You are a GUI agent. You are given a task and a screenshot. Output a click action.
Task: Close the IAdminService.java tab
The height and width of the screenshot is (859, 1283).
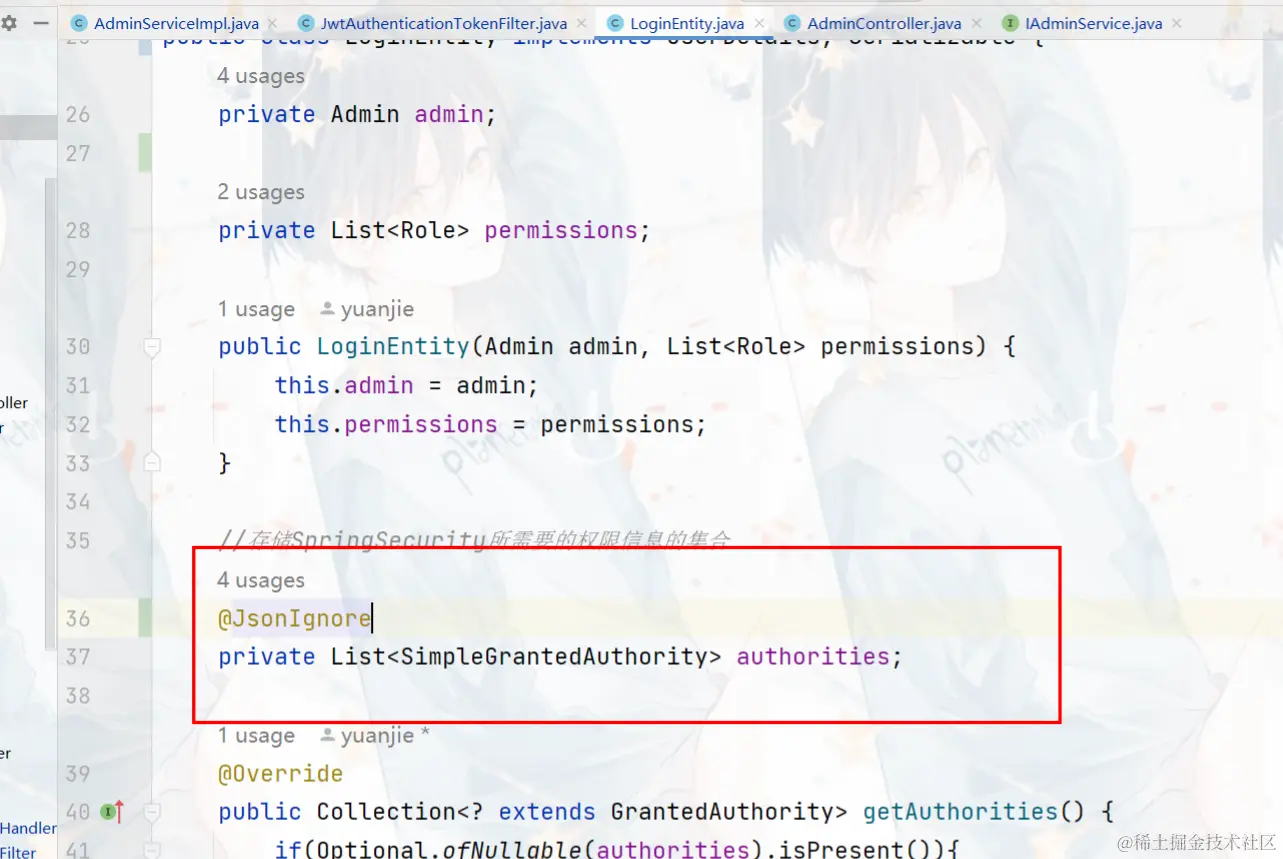pos(1177,23)
